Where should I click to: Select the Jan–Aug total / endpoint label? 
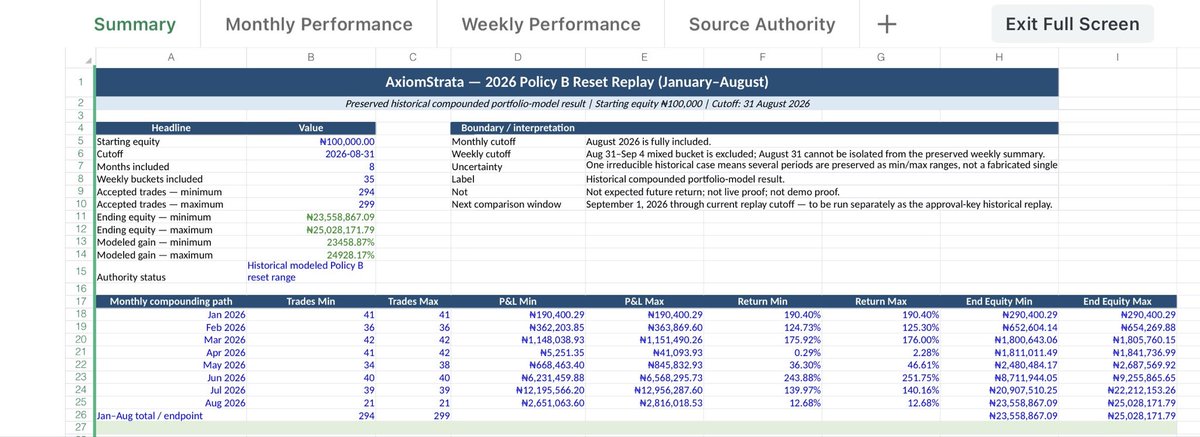click(x=170, y=414)
